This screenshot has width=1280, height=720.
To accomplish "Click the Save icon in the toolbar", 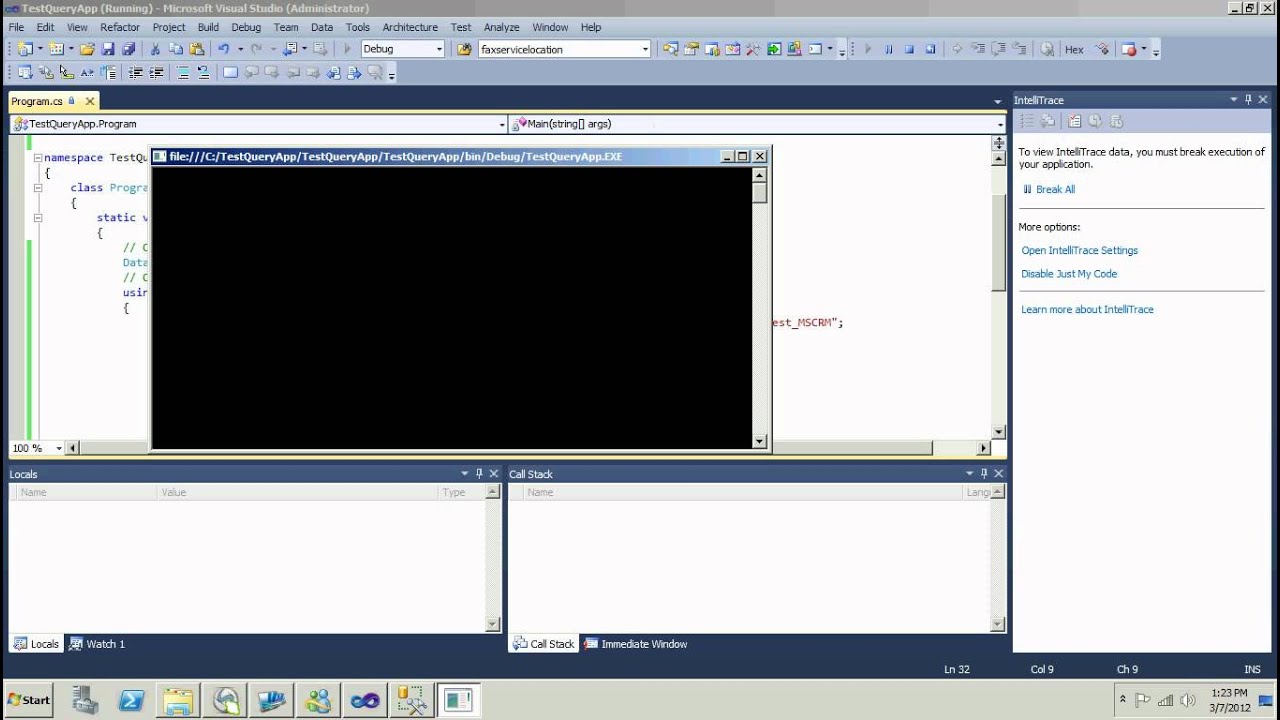I will coord(108,49).
